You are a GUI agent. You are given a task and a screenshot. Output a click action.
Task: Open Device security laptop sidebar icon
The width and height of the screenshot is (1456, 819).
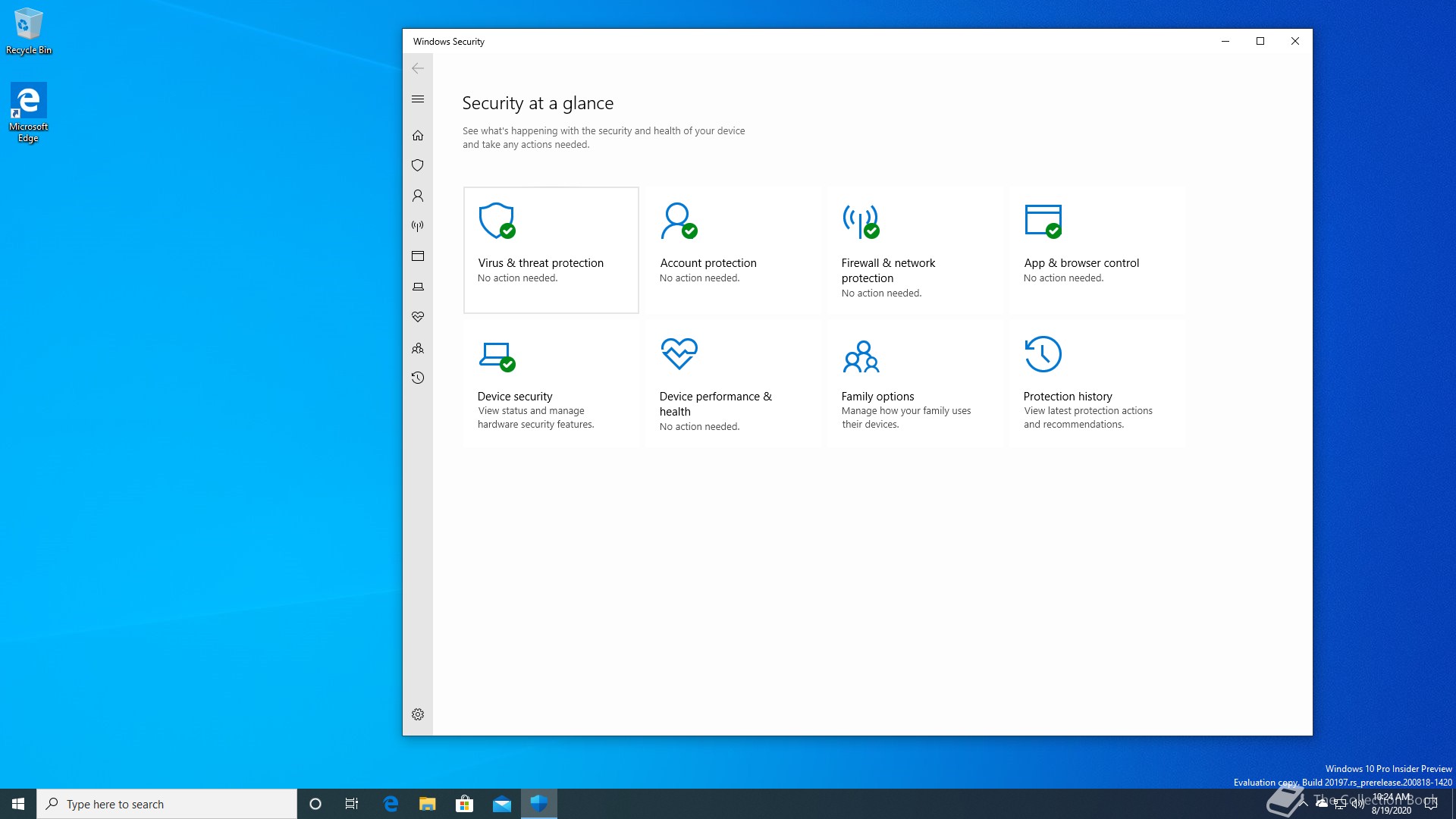tap(418, 287)
